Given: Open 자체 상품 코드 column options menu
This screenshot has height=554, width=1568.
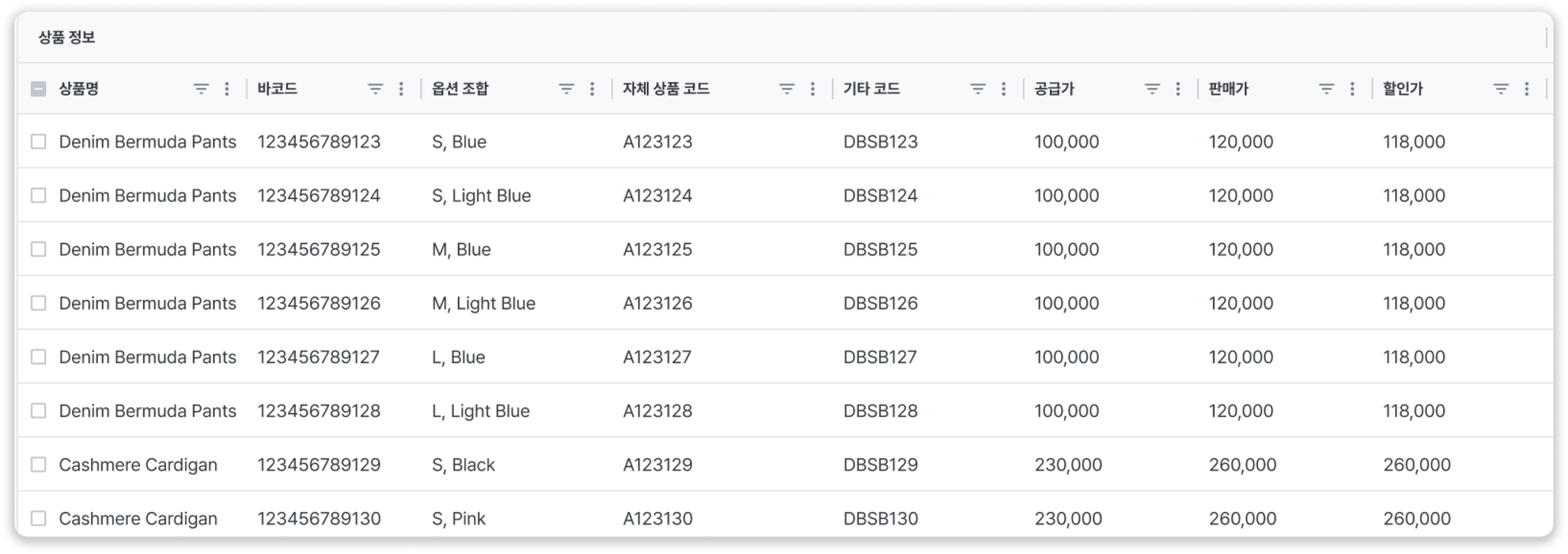Looking at the screenshot, I should click(812, 89).
